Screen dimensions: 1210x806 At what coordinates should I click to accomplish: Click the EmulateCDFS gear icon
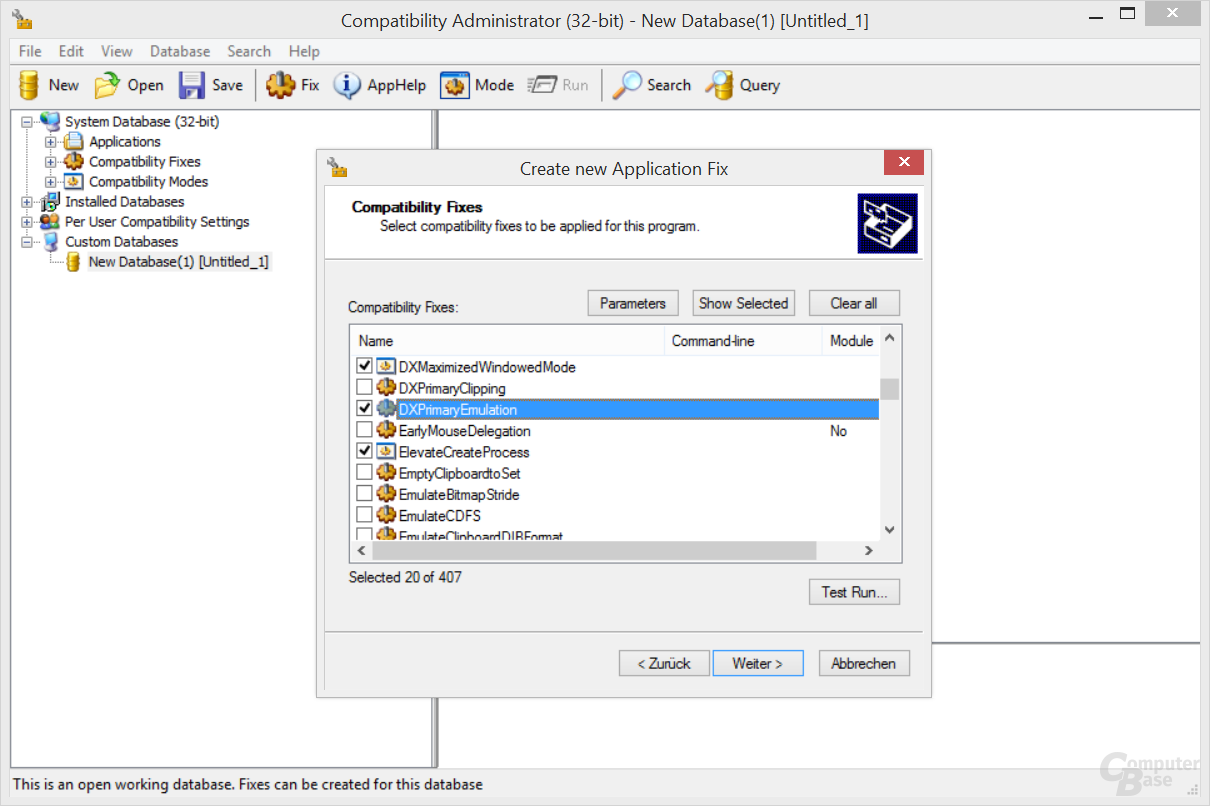click(386, 516)
